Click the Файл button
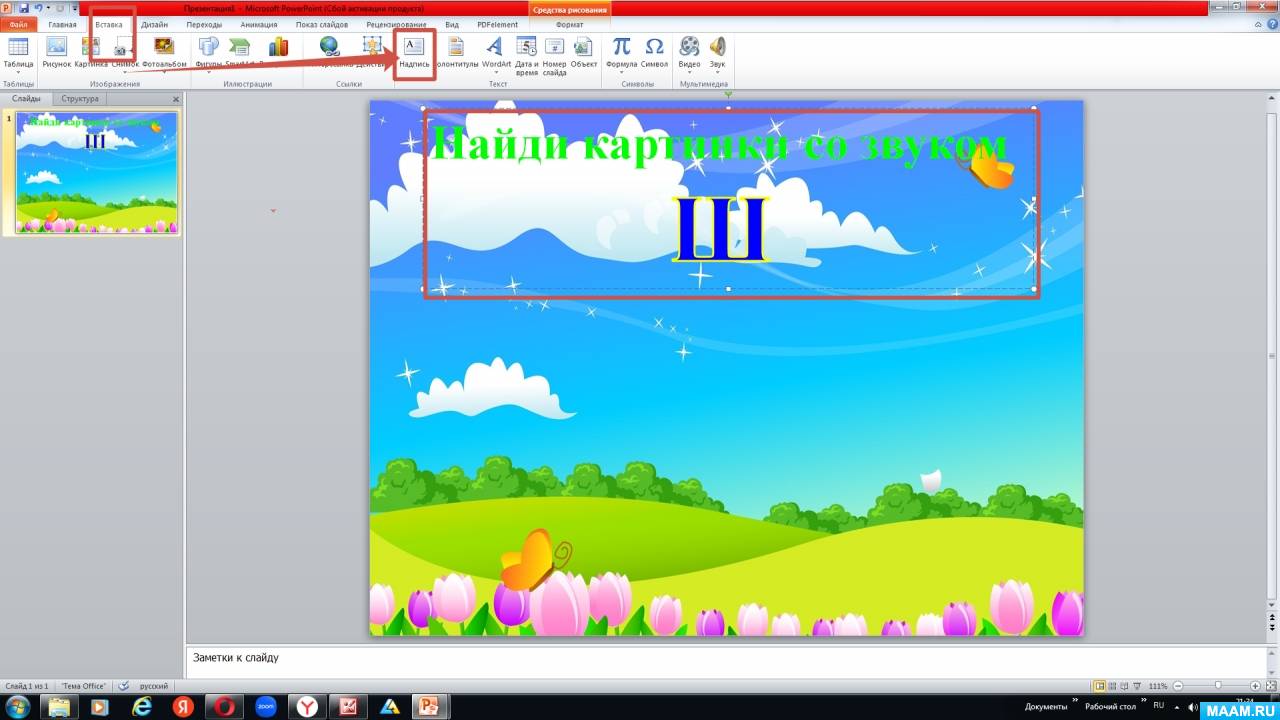This screenshot has height=720, width=1280. pyautogui.click(x=18, y=24)
